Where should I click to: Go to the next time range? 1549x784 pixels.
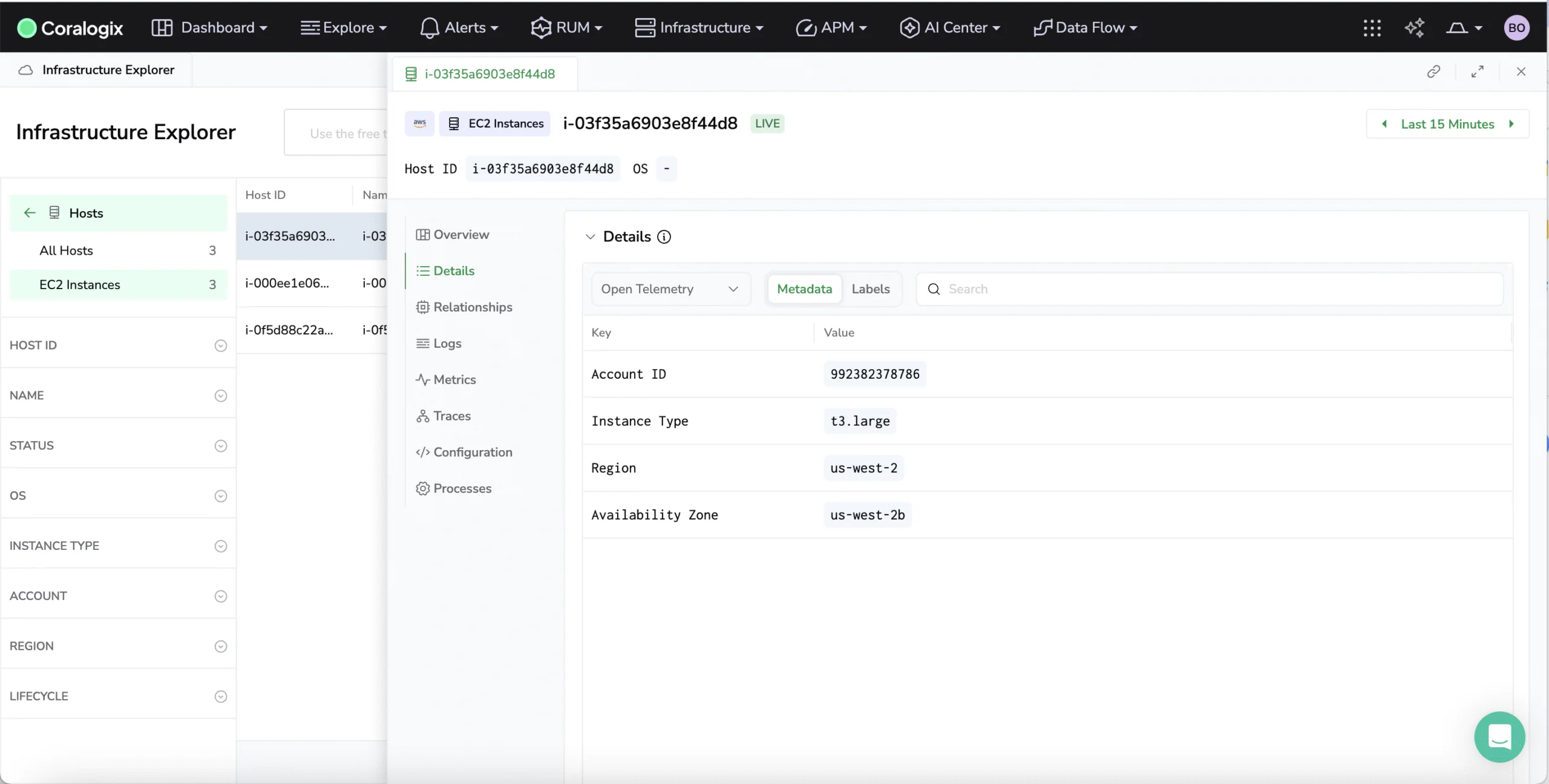(x=1511, y=124)
